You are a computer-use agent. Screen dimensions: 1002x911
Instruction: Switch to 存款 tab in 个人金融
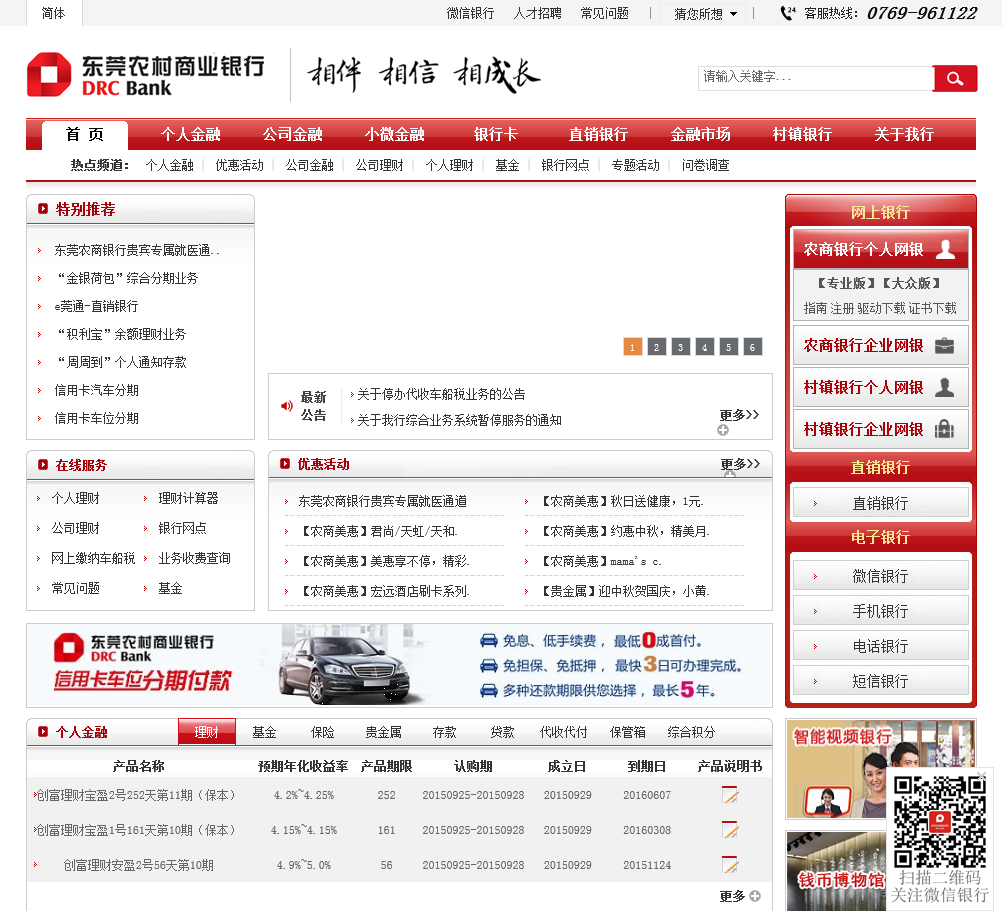(x=444, y=732)
